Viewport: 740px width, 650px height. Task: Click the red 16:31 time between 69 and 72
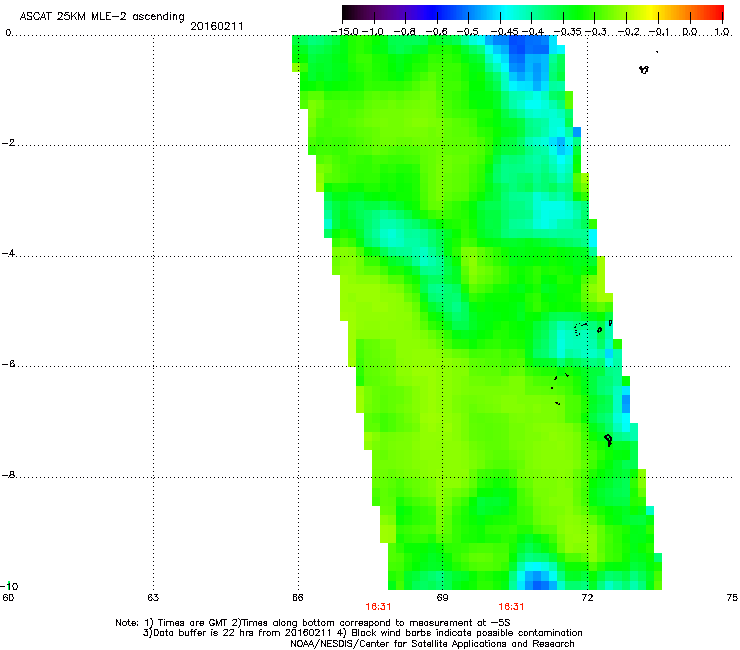[x=511, y=607]
